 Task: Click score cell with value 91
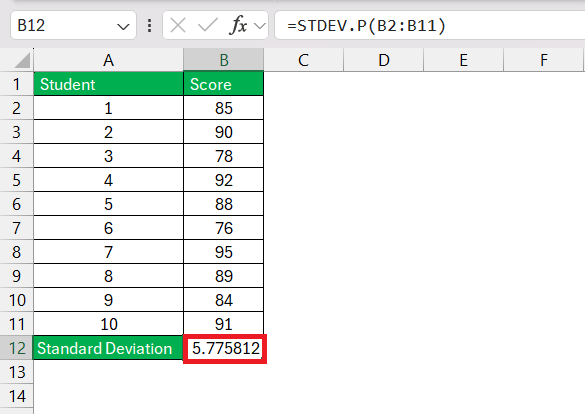[223, 324]
